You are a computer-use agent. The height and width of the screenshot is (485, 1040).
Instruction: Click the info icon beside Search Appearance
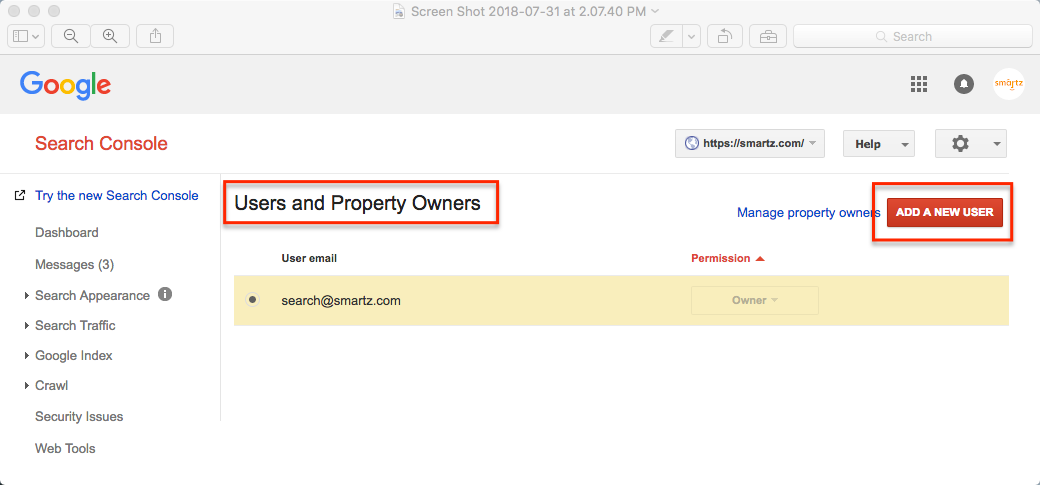point(165,294)
